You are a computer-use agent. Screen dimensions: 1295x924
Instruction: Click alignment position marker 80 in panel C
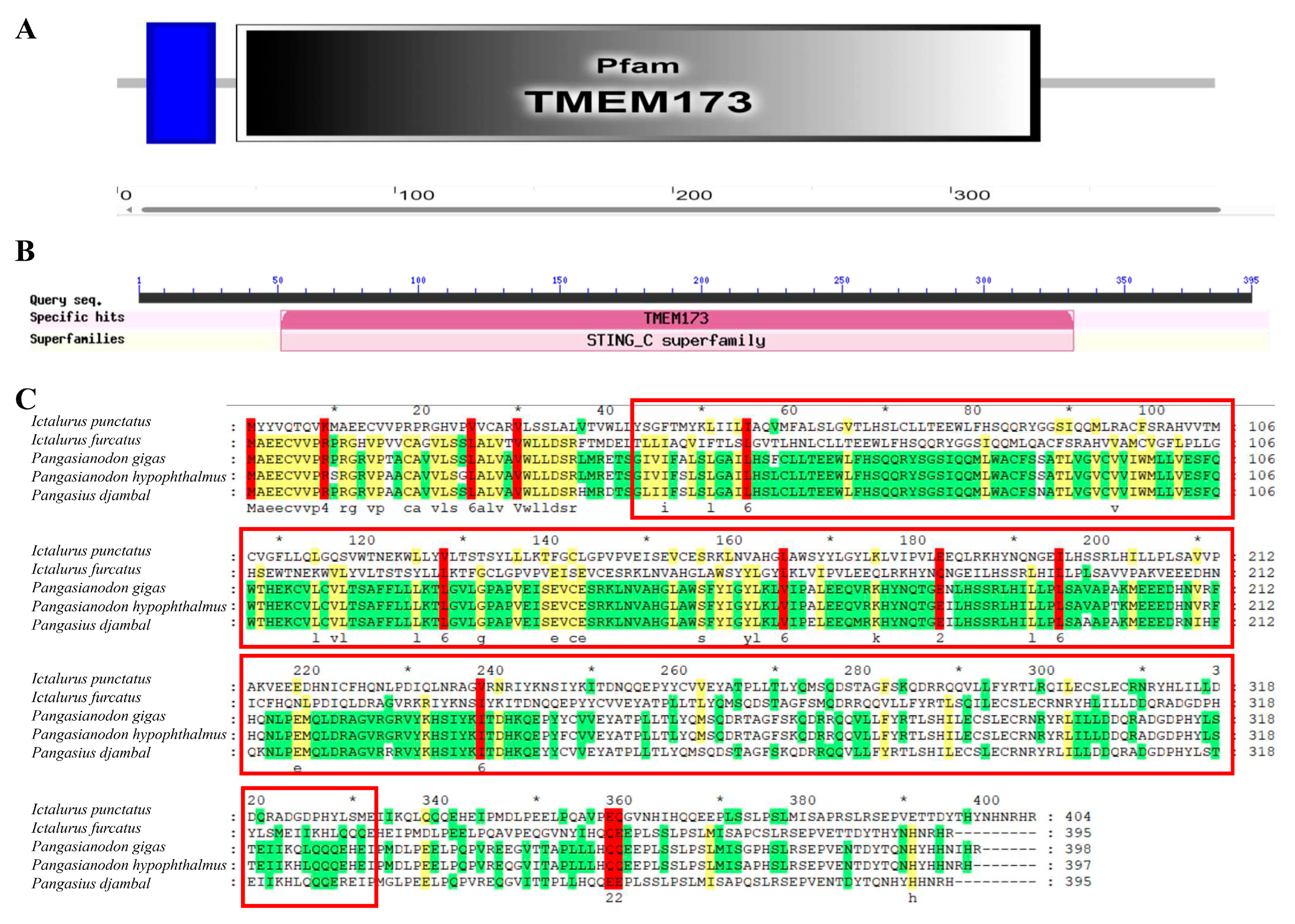click(972, 410)
